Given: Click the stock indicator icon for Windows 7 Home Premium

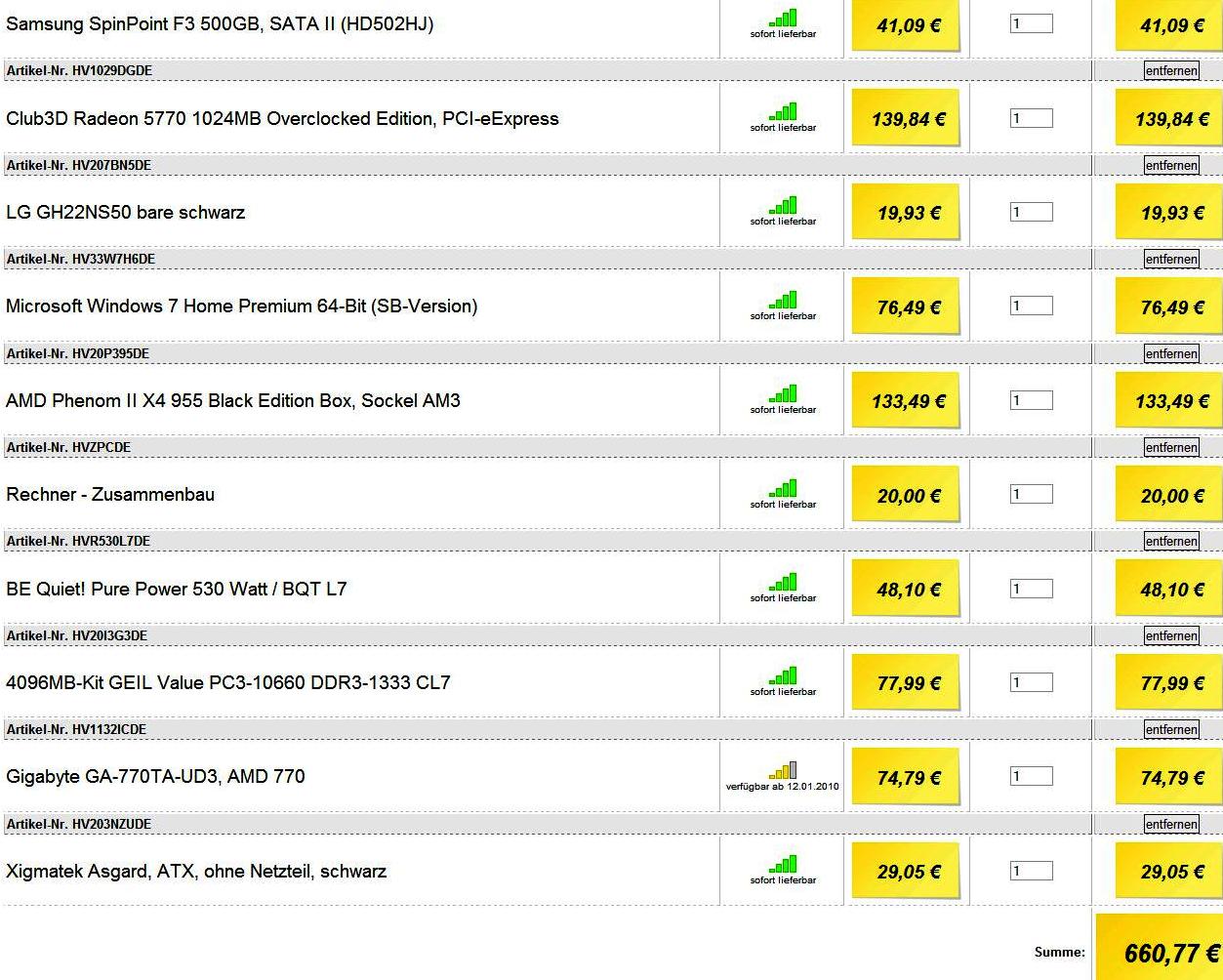Looking at the screenshot, I should click(x=783, y=300).
